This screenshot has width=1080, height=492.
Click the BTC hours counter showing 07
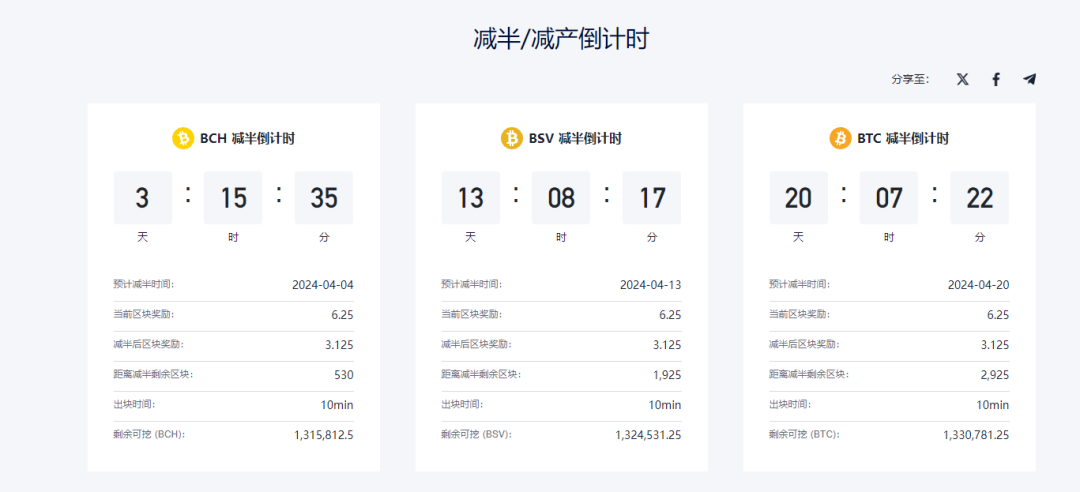point(889,198)
